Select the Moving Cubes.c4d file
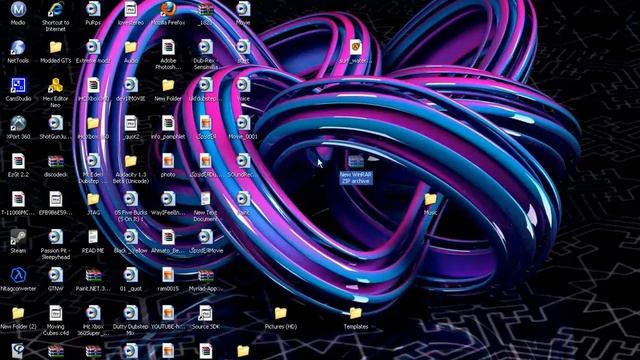The height and width of the screenshot is (360, 640). tap(56, 313)
